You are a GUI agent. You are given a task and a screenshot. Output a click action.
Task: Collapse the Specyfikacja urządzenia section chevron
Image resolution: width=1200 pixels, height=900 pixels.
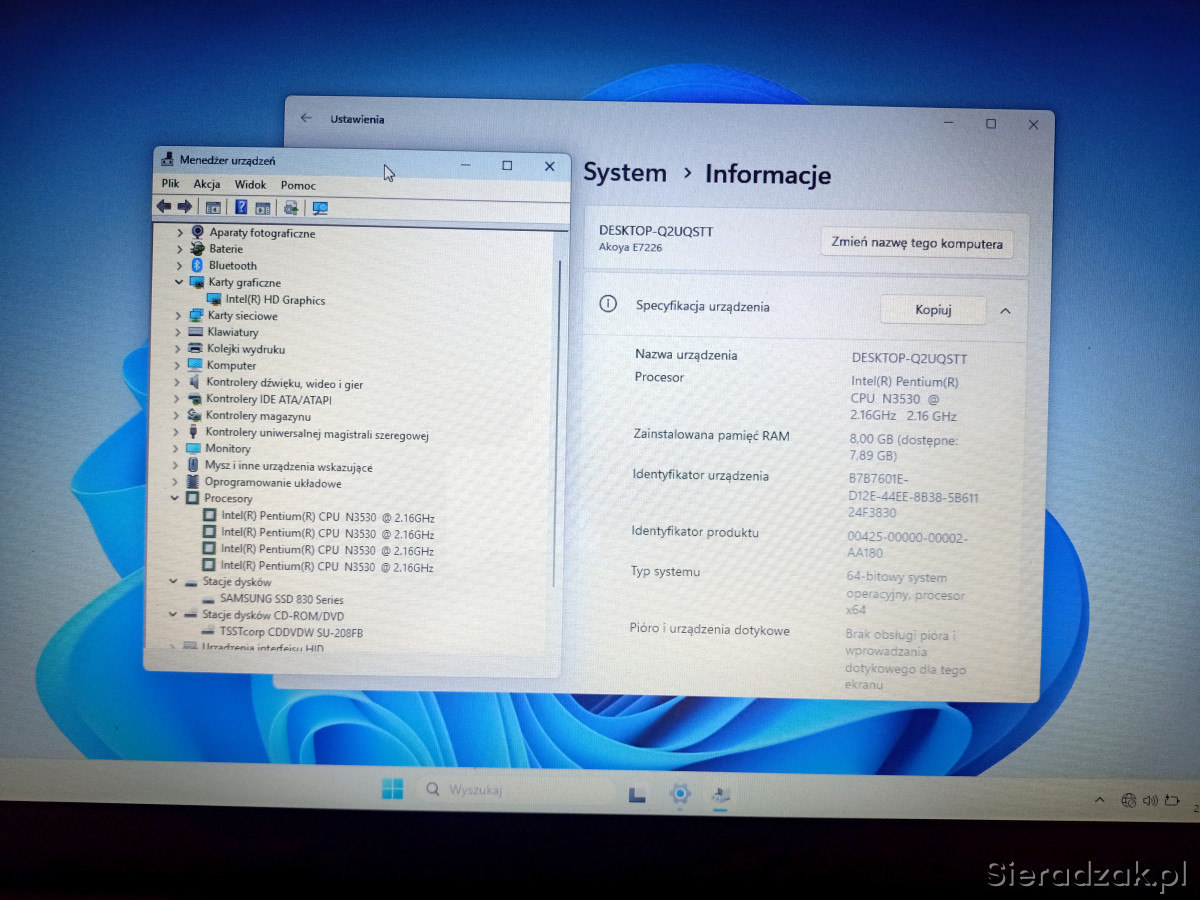click(x=1005, y=311)
